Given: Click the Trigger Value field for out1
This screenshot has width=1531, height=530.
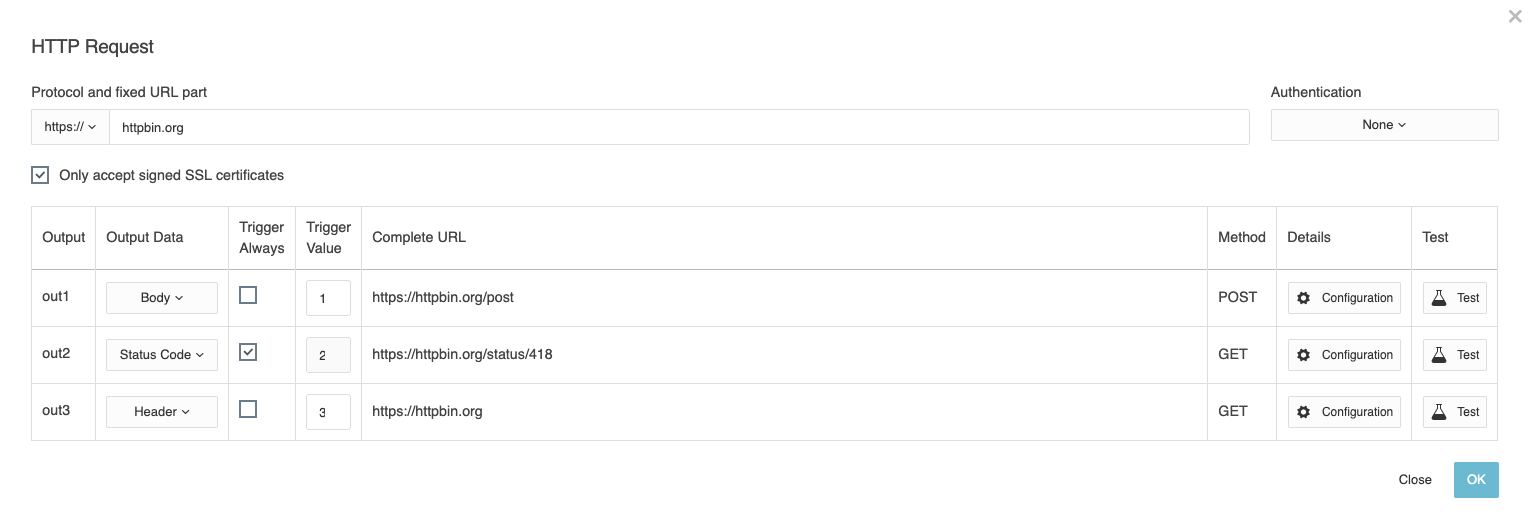Looking at the screenshot, I should (x=328, y=298).
